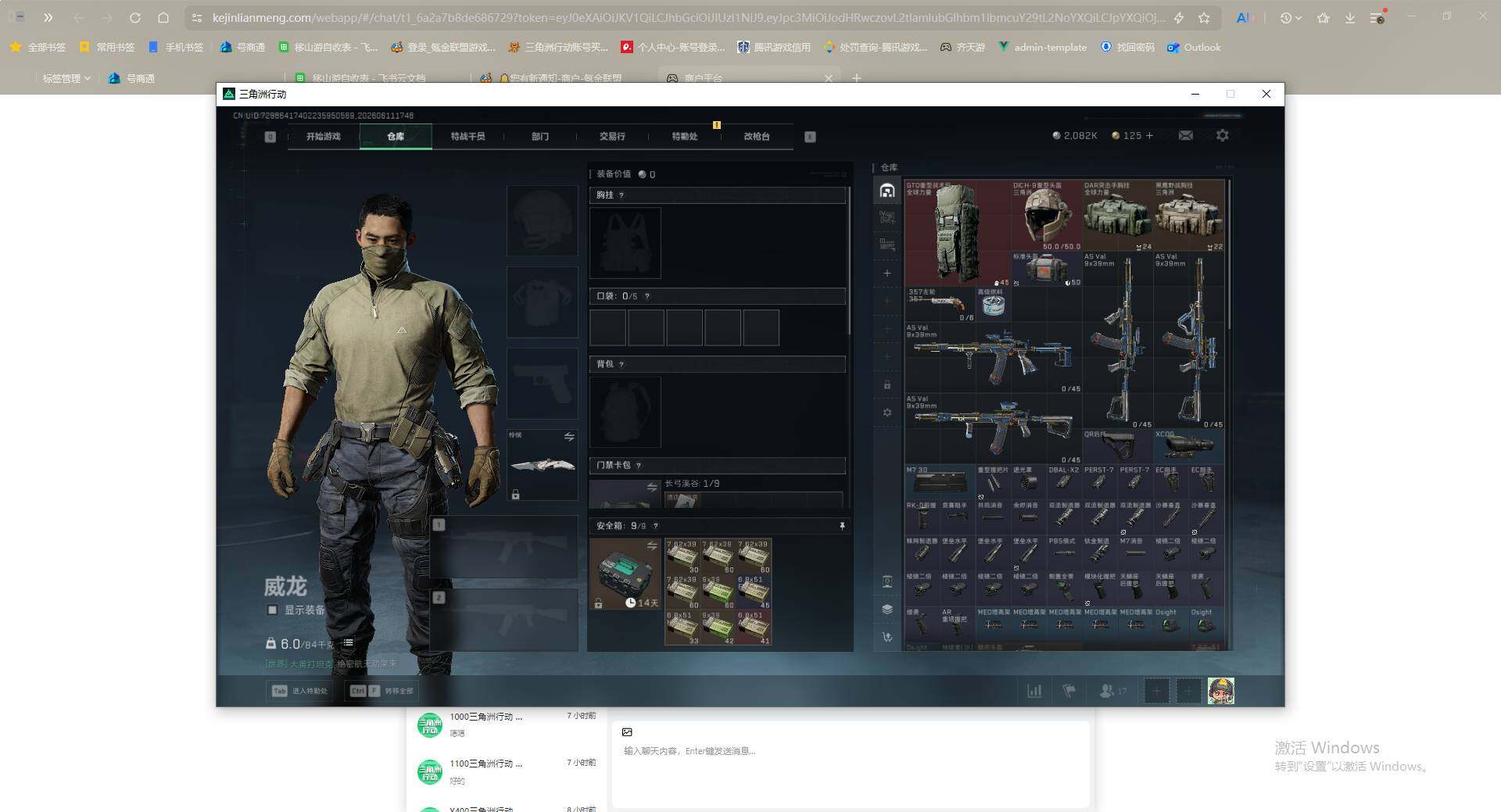Open the 交易行 tab
This screenshot has height=812, width=1501.
point(612,136)
